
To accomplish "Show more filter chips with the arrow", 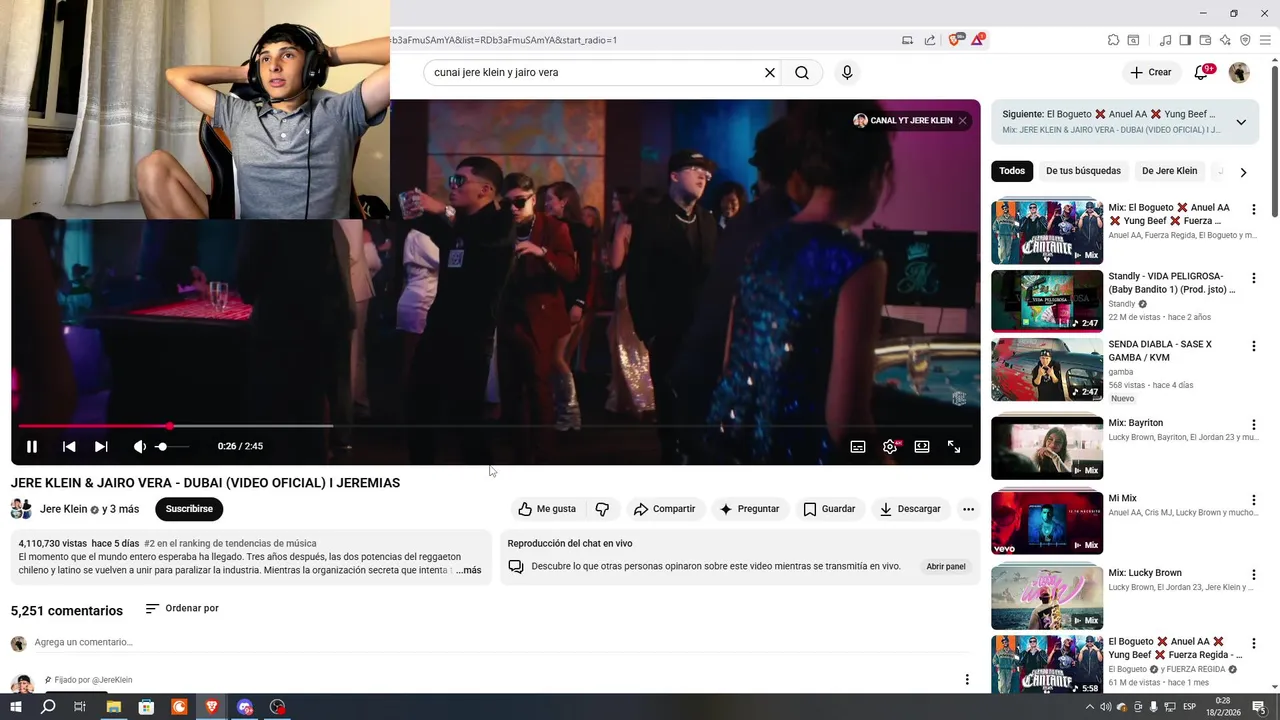I will point(1243,172).
